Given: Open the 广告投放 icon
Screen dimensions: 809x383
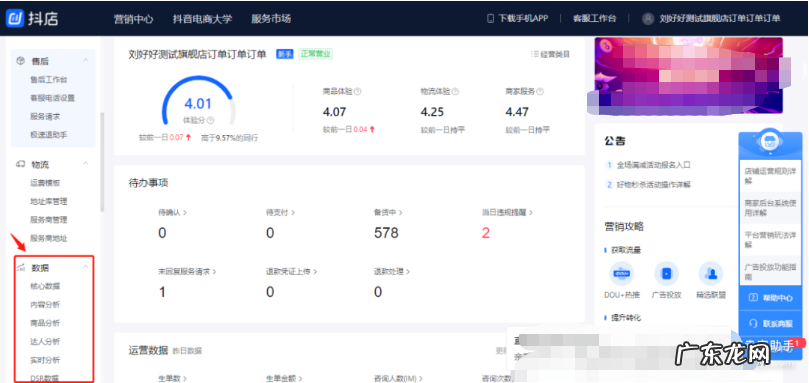Looking at the screenshot, I should tap(667, 274).
